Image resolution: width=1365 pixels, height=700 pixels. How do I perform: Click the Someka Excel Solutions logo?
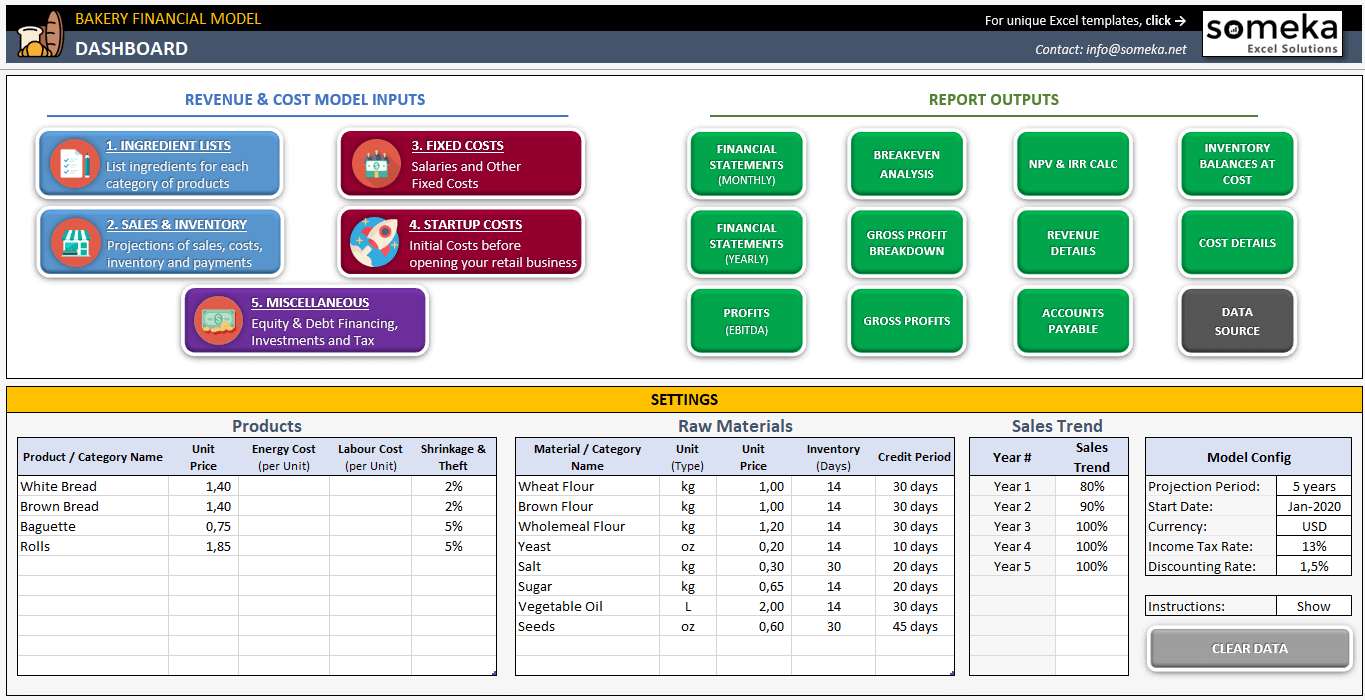[1272, 33]
